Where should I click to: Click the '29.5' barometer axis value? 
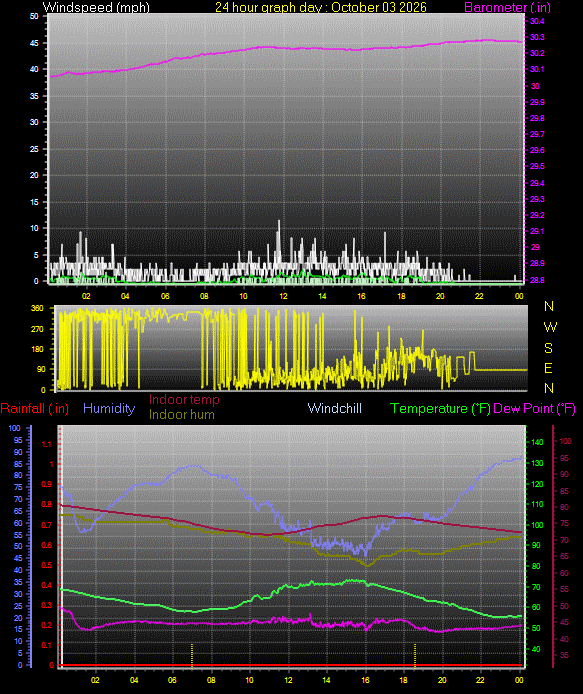tap(537, 166)
